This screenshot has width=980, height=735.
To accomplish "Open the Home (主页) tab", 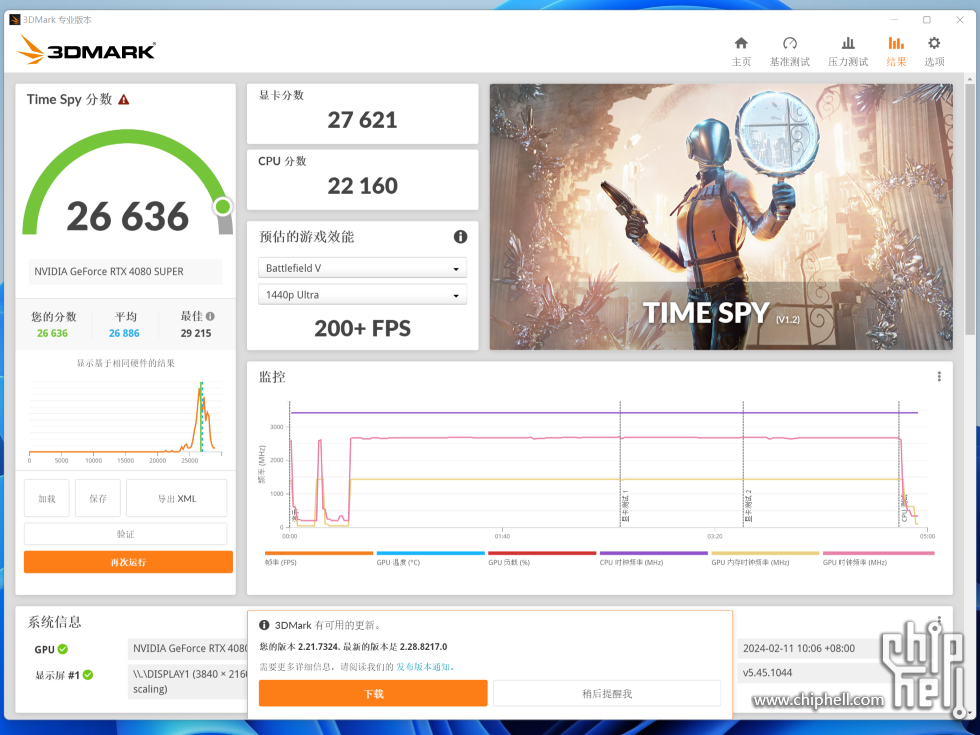I will pyautogui.click(x=741, y=51).
